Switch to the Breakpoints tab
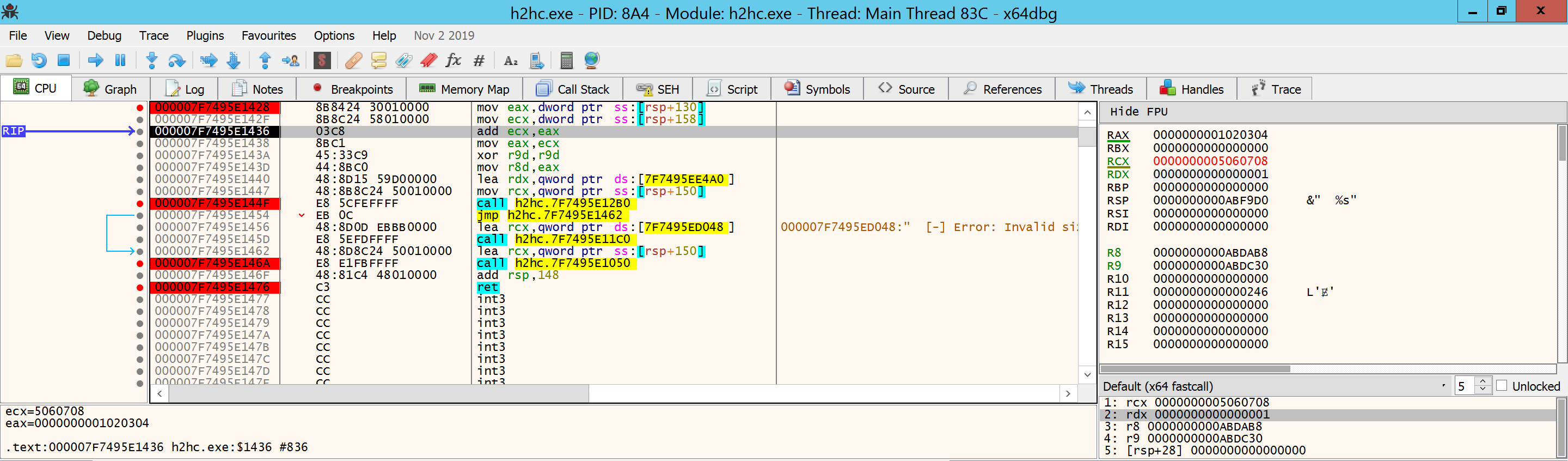 [352, 89]
